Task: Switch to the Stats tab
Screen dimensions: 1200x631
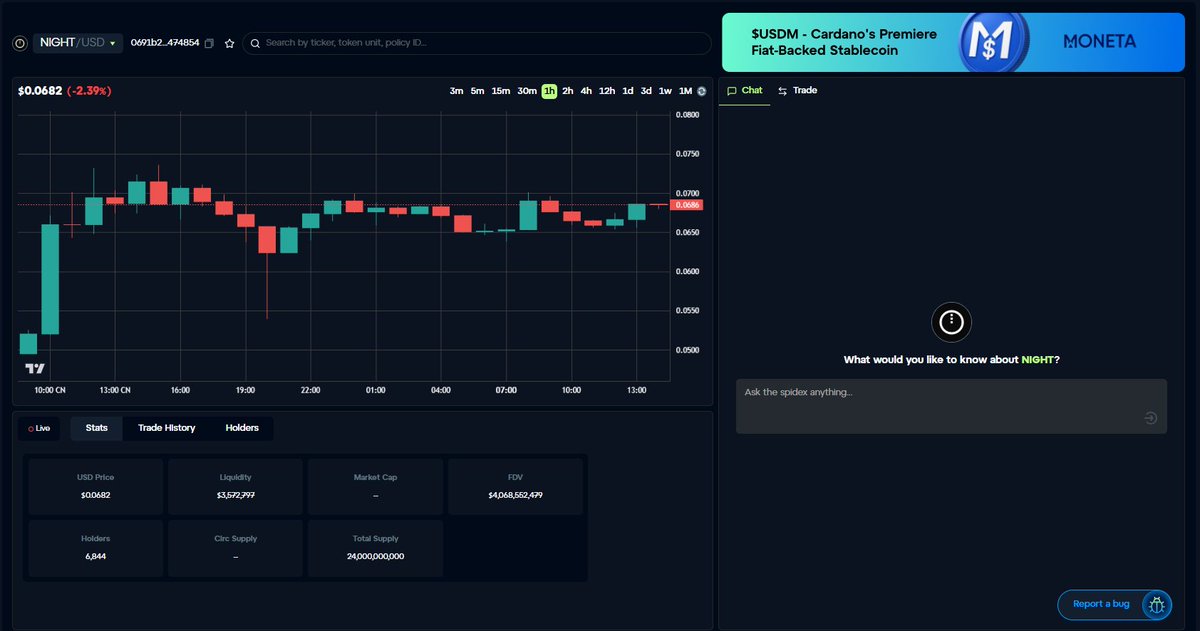Action: pos(97,428)
